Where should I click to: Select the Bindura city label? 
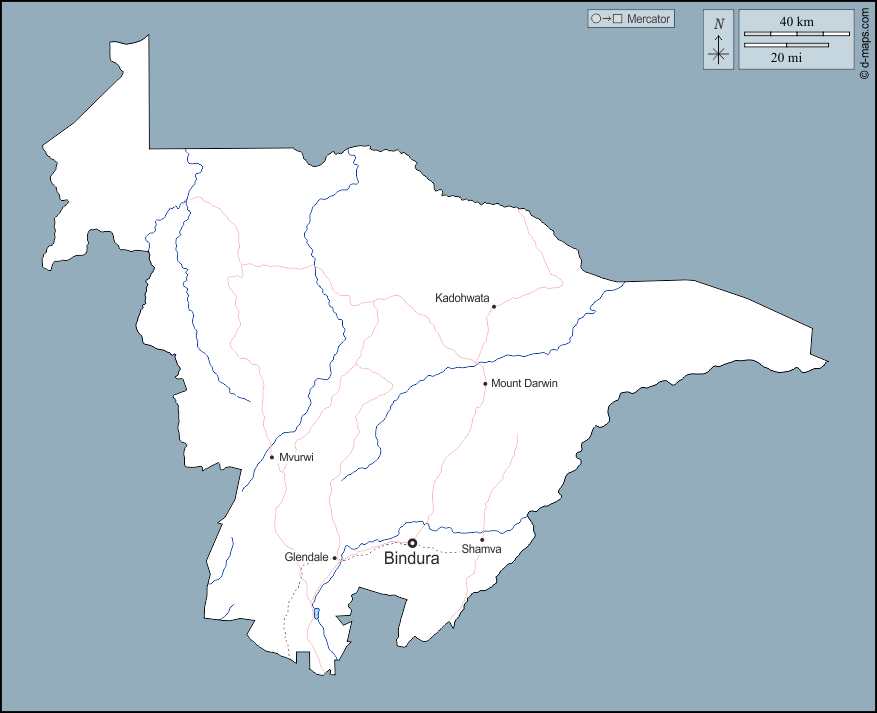click(x=412, y=560)
